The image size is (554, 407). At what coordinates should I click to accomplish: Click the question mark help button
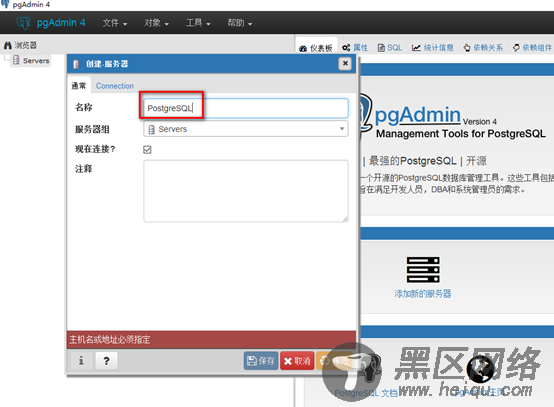106,361
